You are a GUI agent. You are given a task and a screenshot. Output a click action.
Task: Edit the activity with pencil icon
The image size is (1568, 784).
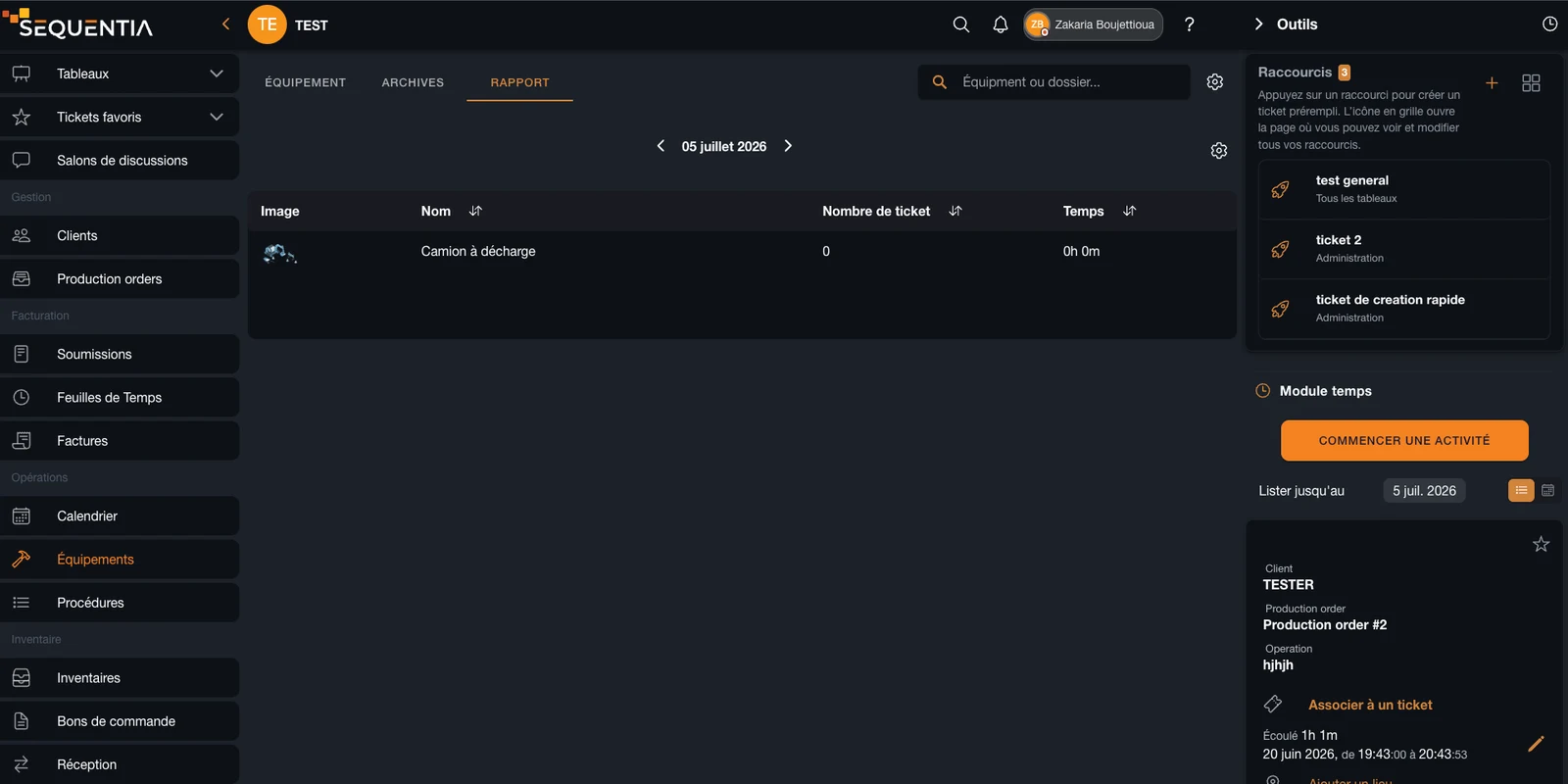coord(1536,744)
